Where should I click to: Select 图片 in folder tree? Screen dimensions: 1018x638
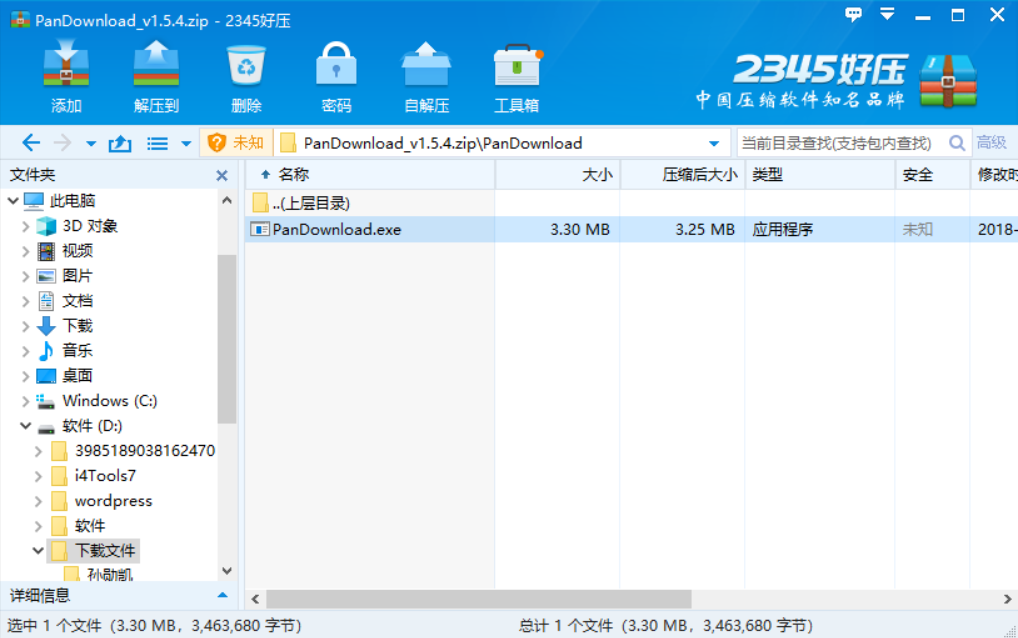point(77,276)
